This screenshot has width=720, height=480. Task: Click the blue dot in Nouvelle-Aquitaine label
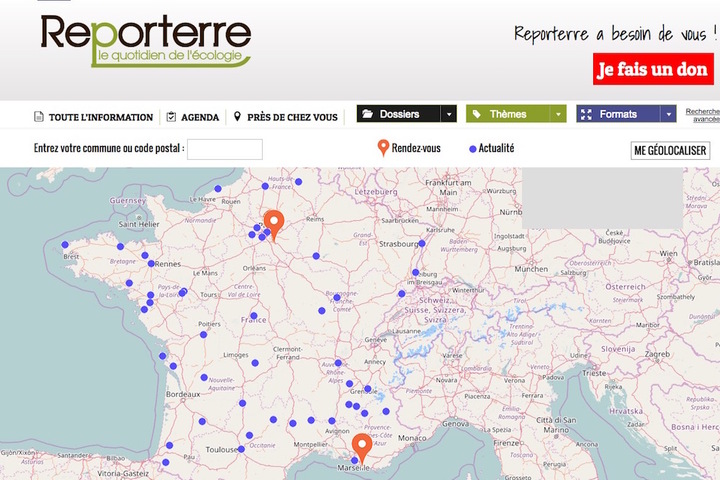(204, 378)
